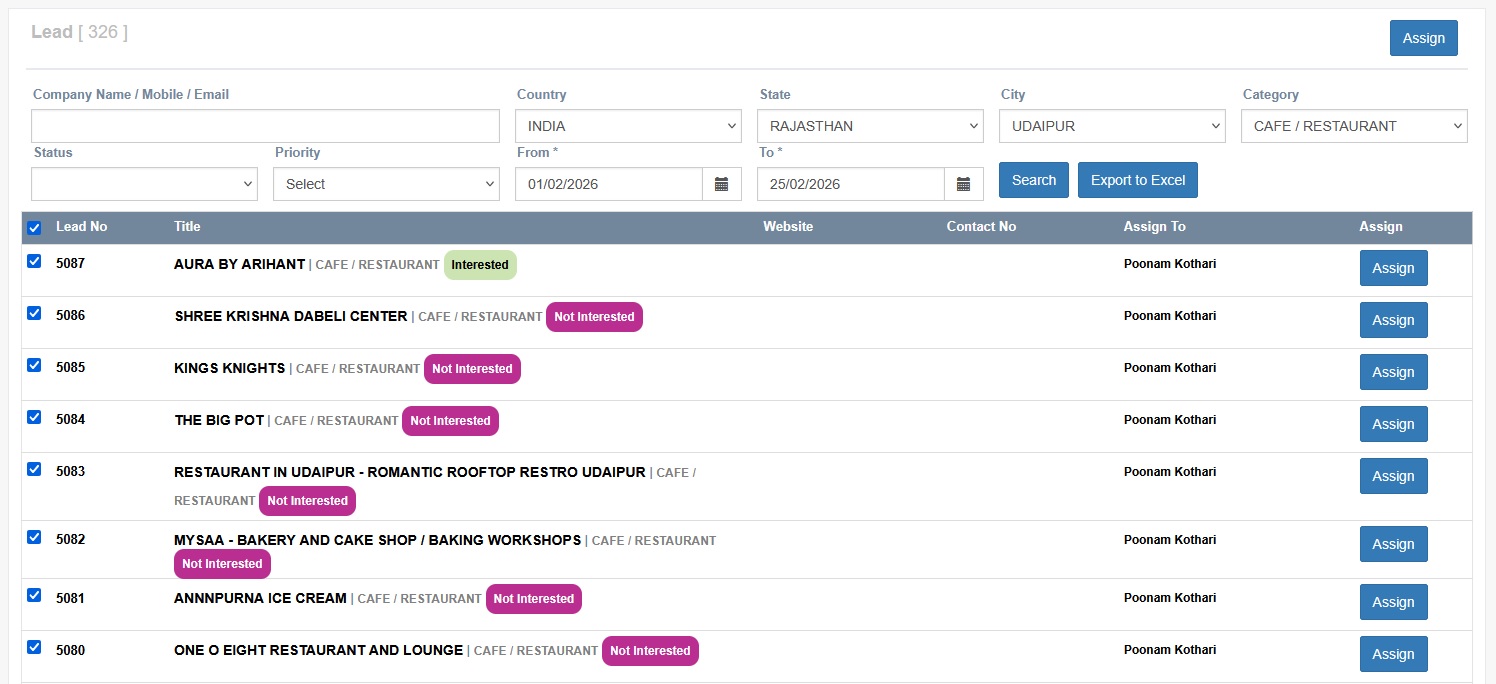Expand the Category dropdown CAFE / RESTAURANT

pos(1354,126)
